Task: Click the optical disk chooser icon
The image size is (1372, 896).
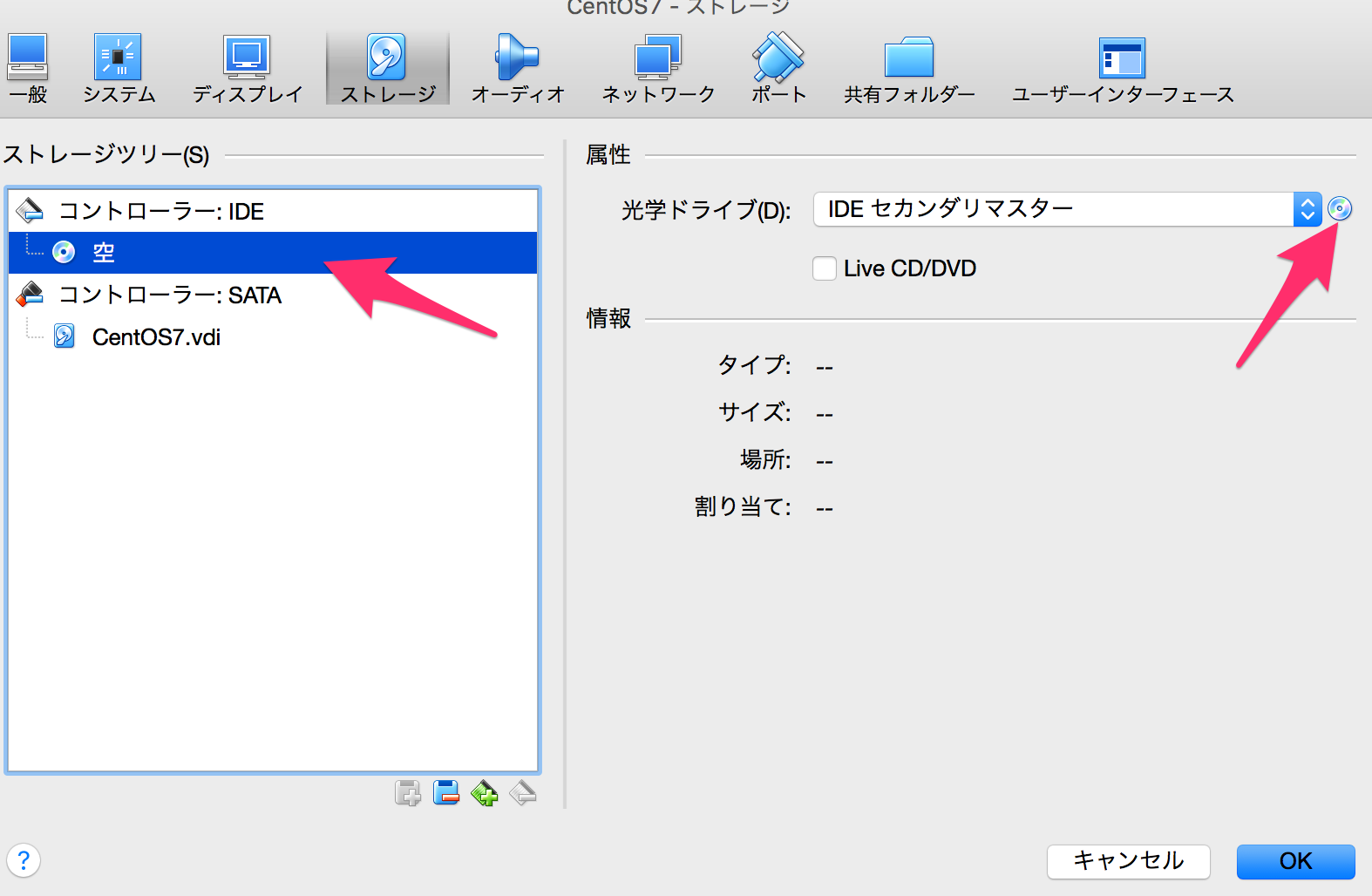Action: (1340, 209)
